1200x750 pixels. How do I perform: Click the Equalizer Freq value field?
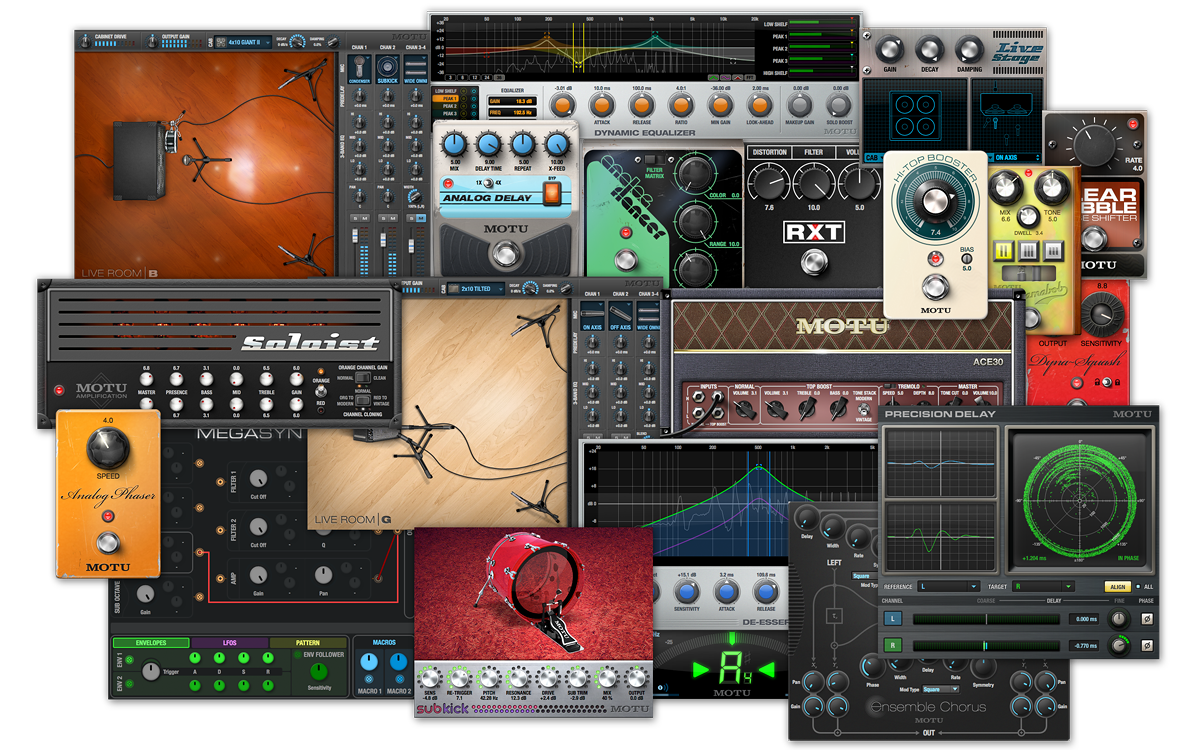[x=510, y=113]
